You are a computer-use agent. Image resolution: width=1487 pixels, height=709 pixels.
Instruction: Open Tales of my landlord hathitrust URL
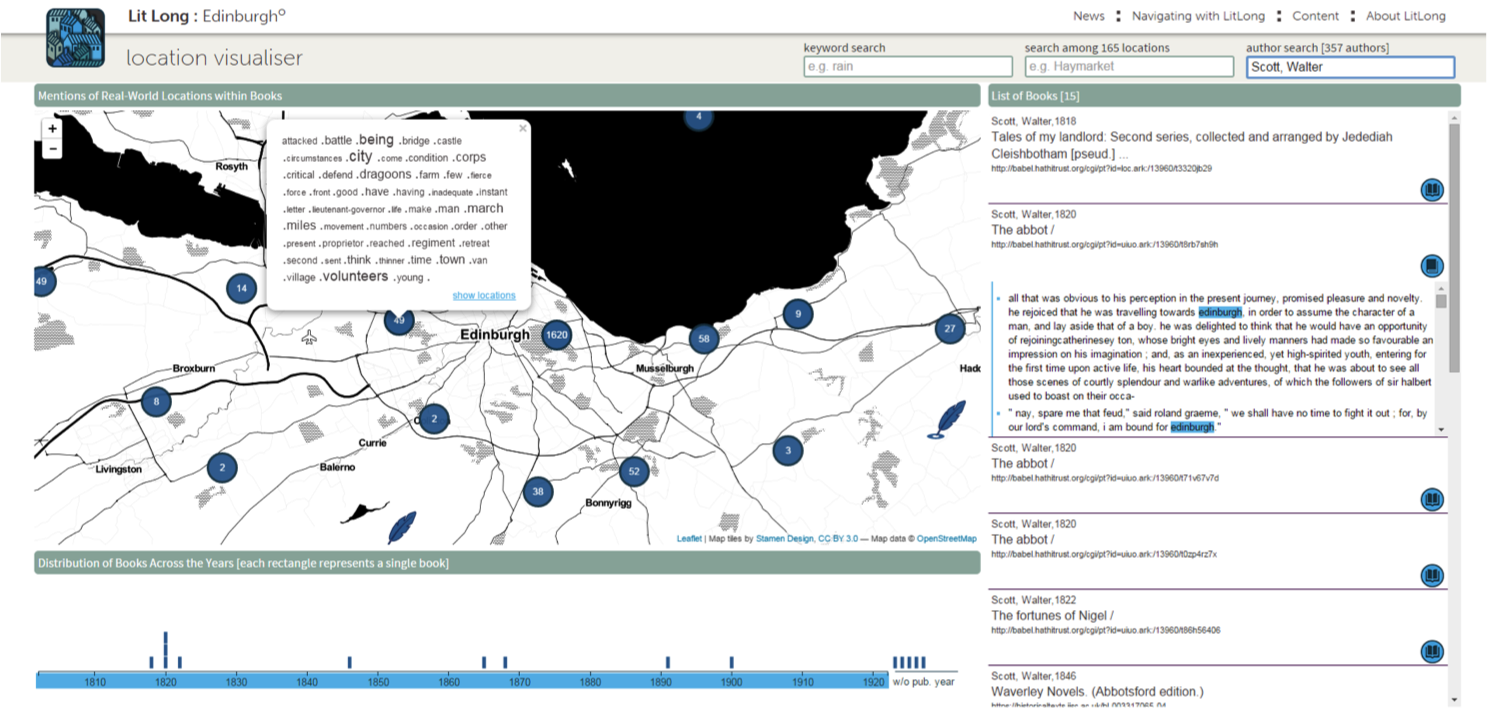(x=1101, y=169)
